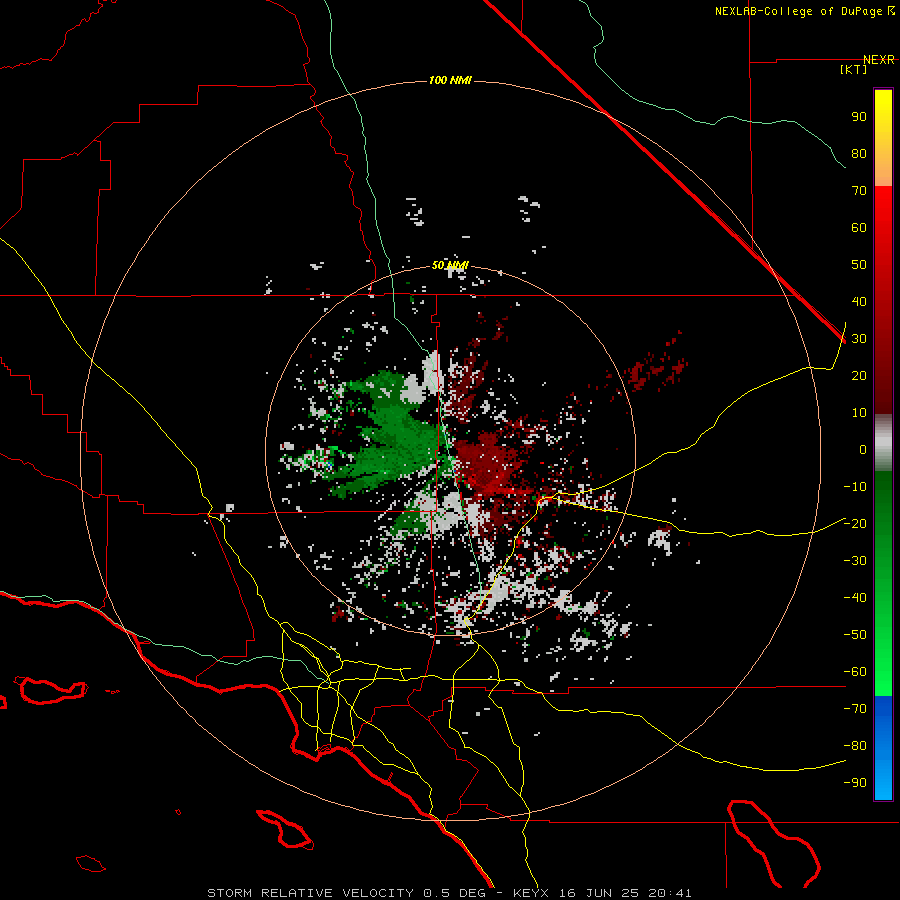Click the "NEXR" label above the scale
The width and height of the screenshot is (900, 900).
[x=879, y=60]
